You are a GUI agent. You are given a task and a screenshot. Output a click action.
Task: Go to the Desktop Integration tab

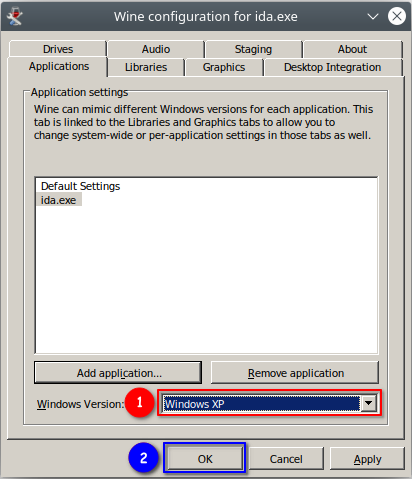[x=332, y=67]
